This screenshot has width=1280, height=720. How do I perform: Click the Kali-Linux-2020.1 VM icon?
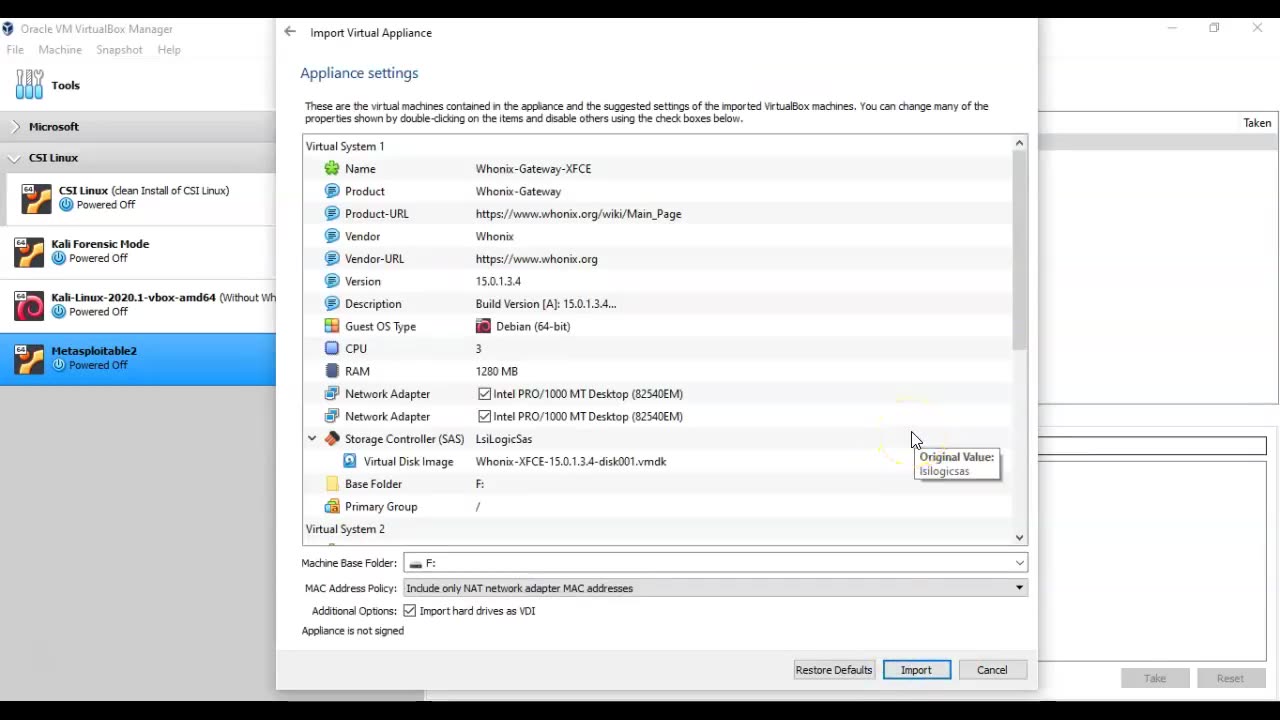coord(29,305)
